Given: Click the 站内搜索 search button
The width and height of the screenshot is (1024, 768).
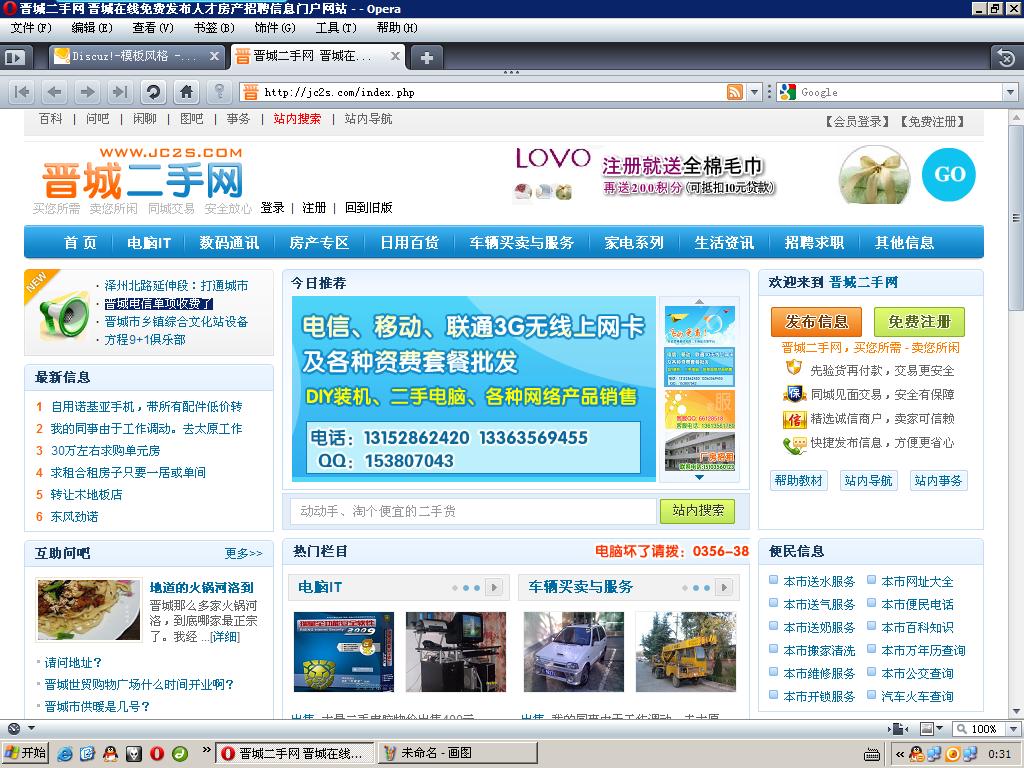Looking at the screenshot, I should click(697, 511).
